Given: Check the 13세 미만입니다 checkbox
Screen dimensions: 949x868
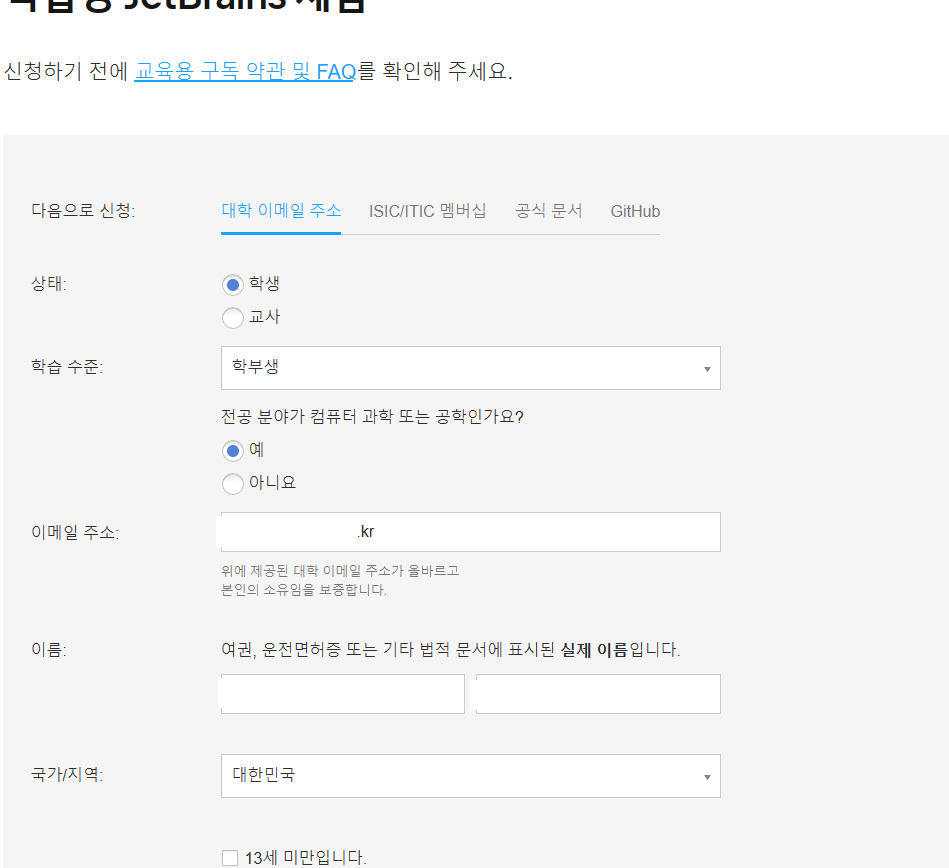Looking at the screenshot, I should coord(230,858).
